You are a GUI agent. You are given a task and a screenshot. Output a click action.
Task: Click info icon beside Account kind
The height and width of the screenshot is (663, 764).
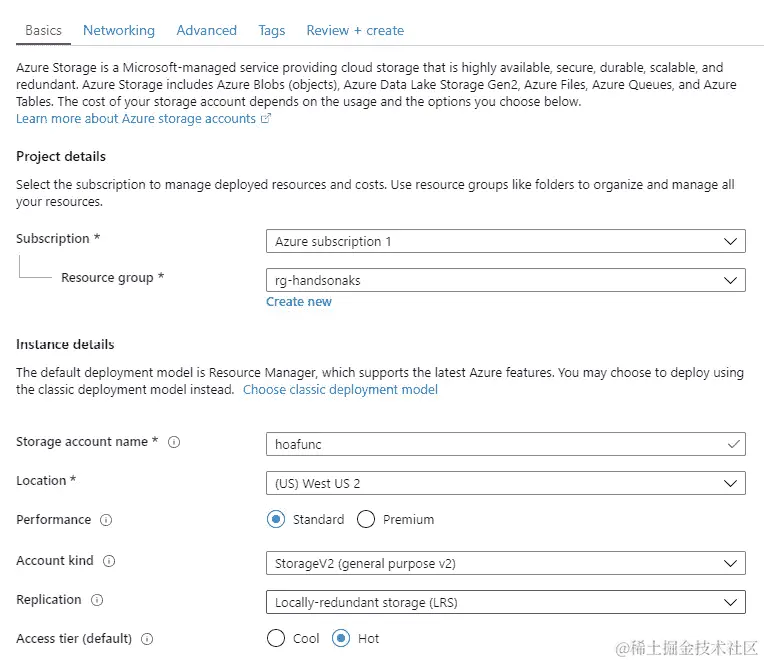click(x=109, y=561)
